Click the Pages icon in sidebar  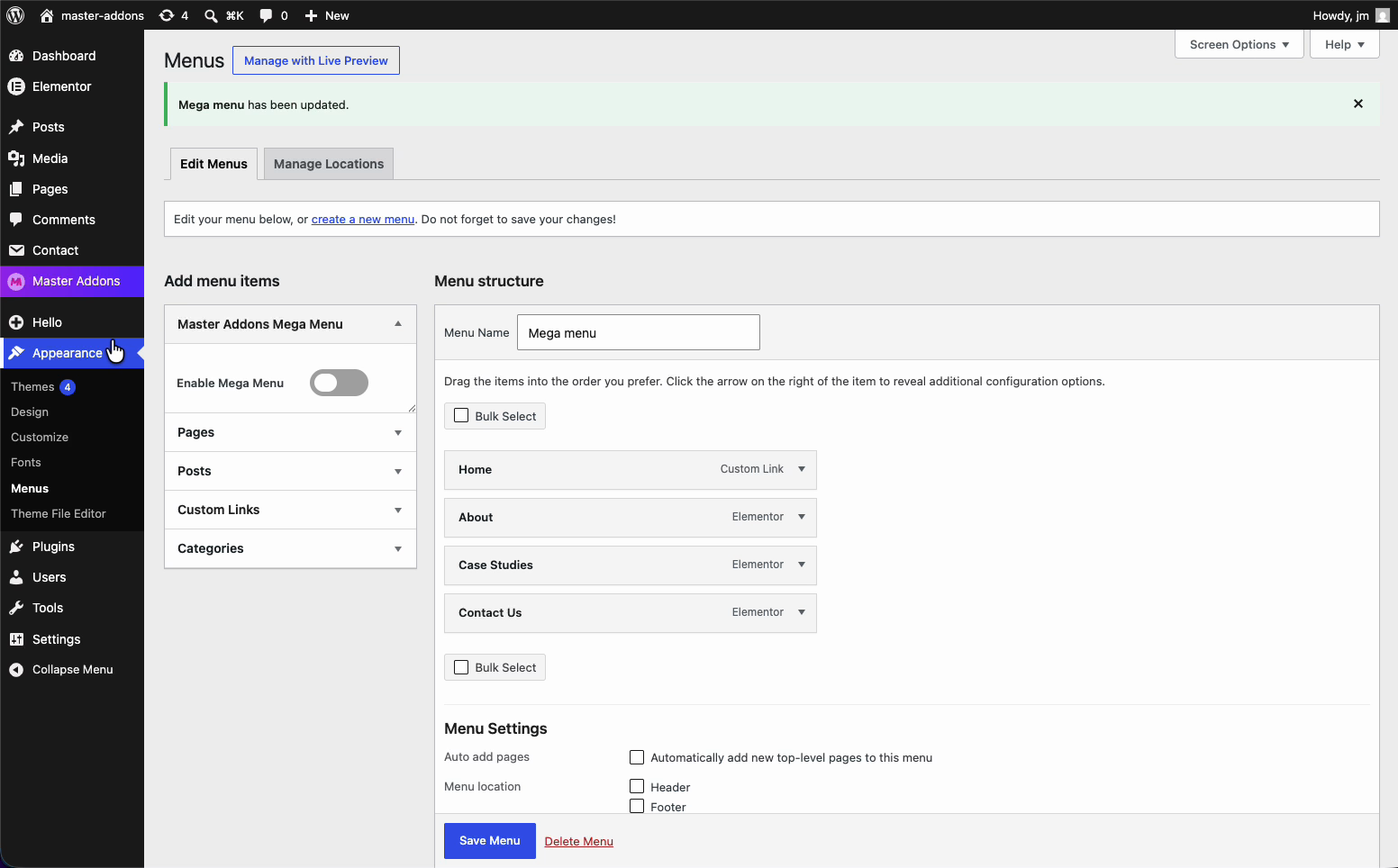16,189
